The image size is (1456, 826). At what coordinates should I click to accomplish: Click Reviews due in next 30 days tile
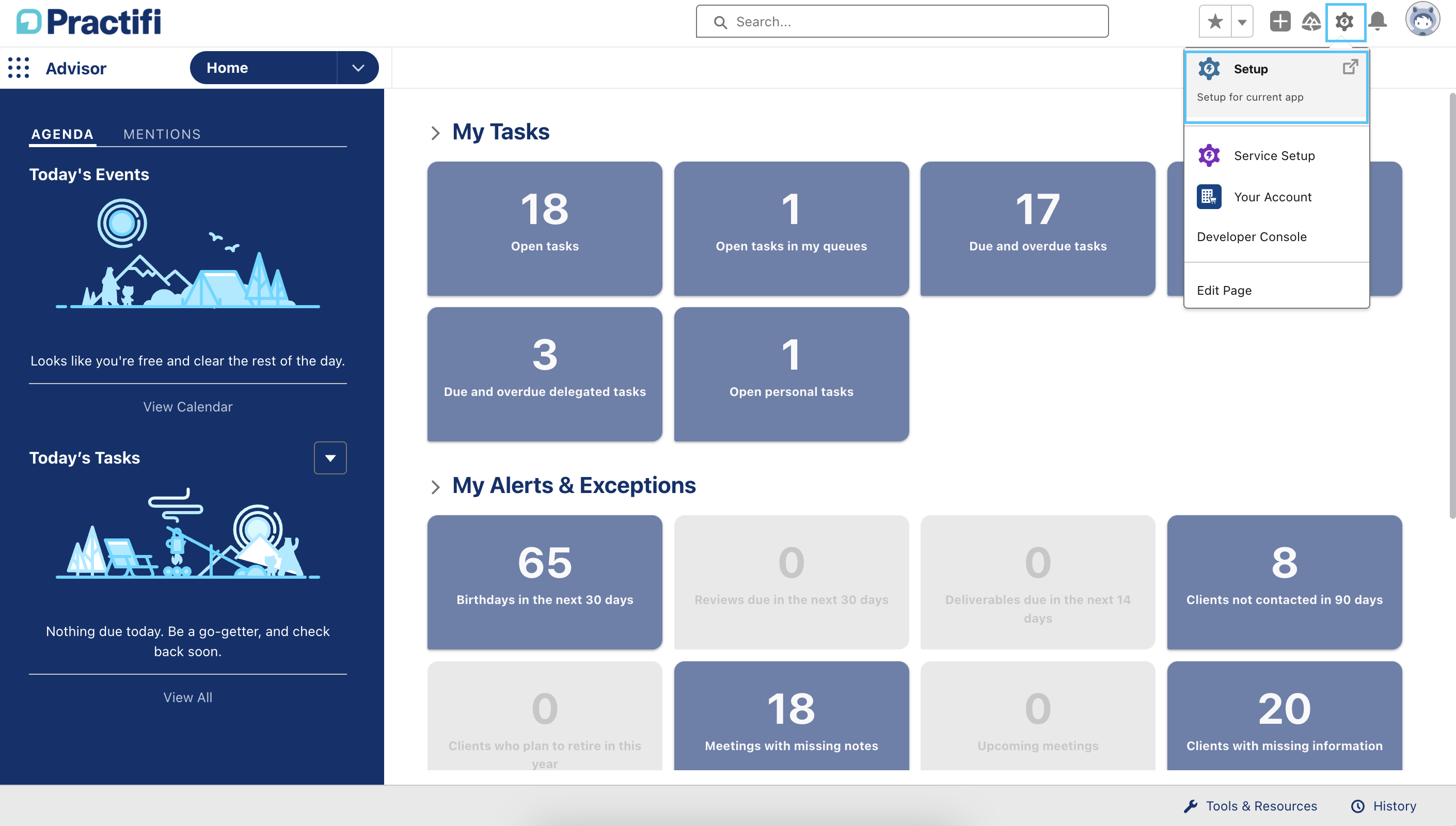791,582
